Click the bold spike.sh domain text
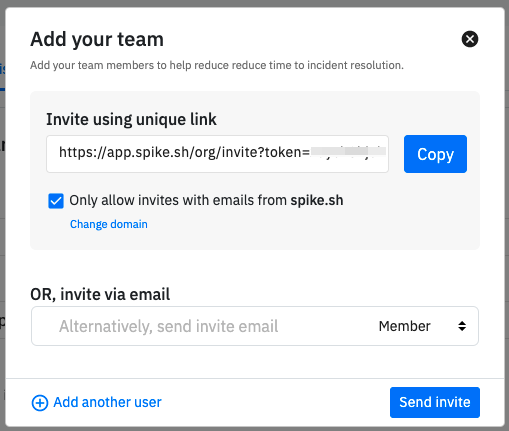 tap(317, 200)
